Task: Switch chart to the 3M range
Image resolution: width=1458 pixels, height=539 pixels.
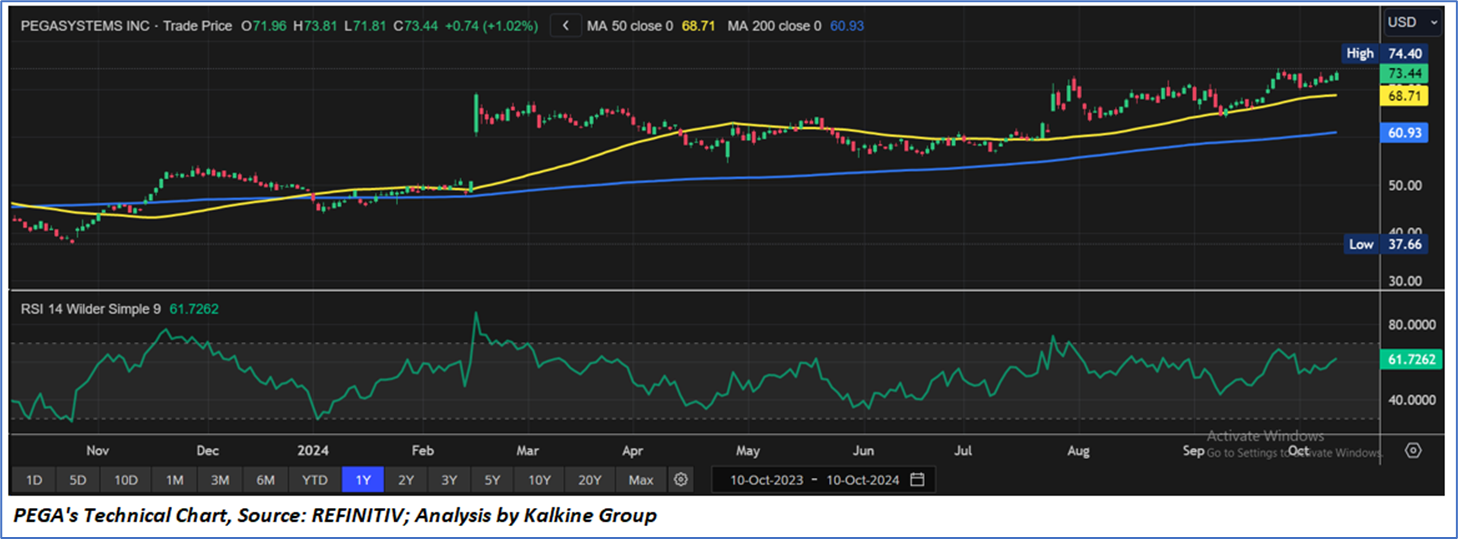Action: point(220,480)
